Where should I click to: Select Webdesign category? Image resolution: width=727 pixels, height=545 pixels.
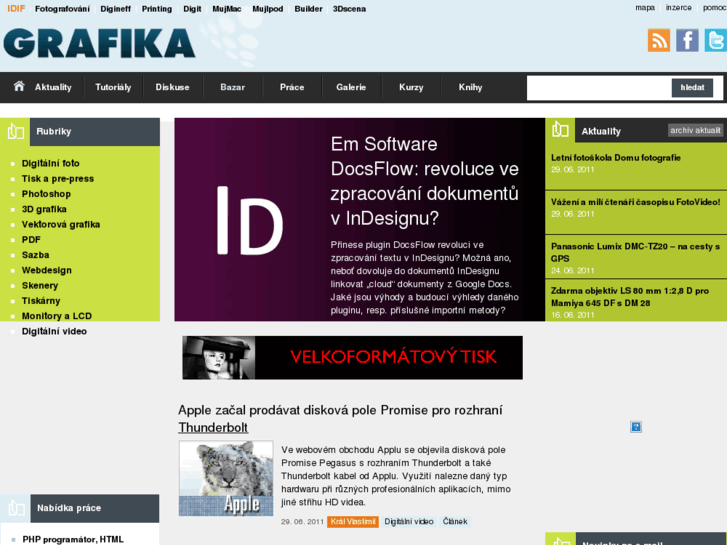click(47, 270)
